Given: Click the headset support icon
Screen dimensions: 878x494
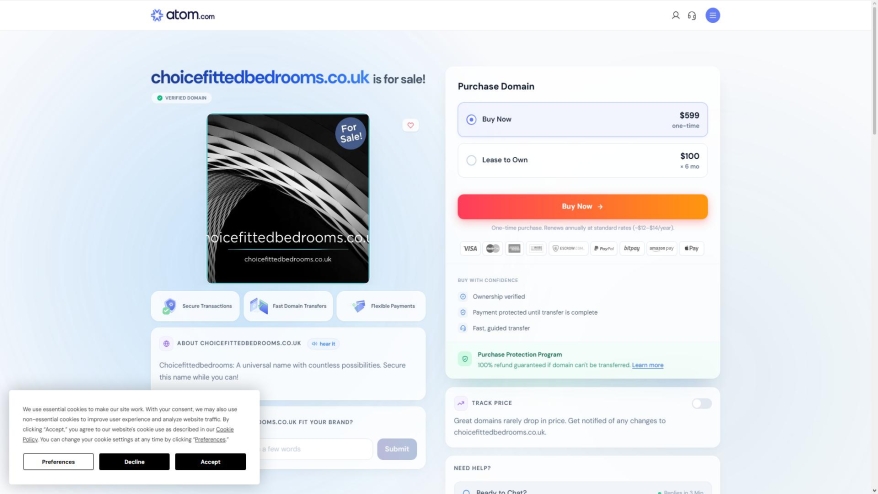Looking at the screenshot, I should [692, 16].
